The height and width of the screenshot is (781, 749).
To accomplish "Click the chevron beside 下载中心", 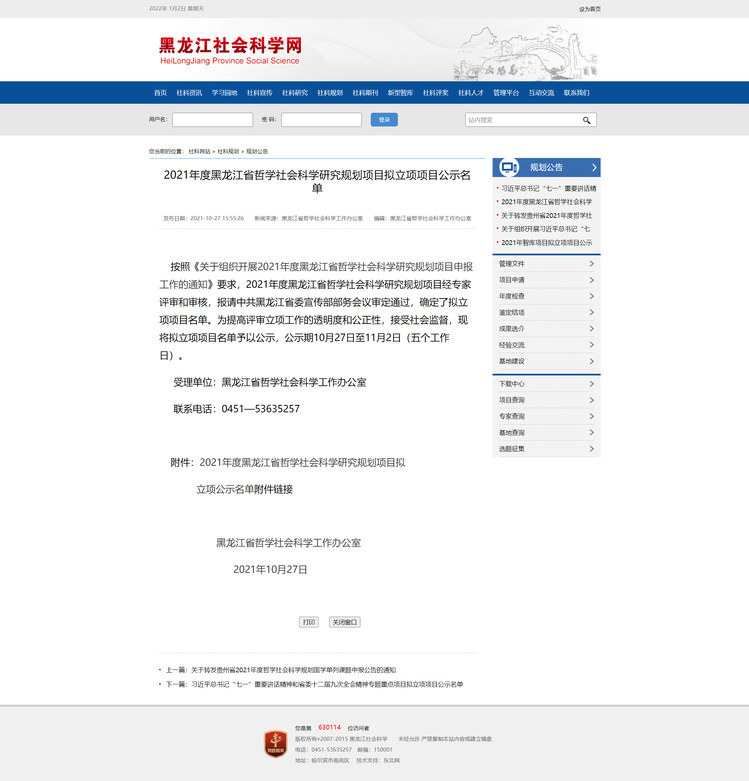I will [x=592, y=384].
